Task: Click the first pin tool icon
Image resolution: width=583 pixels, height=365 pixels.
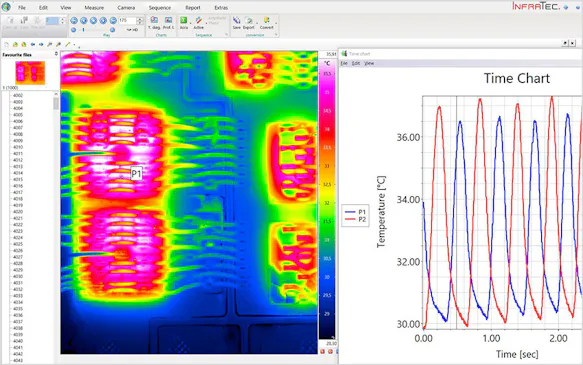Action: [49, 44]
